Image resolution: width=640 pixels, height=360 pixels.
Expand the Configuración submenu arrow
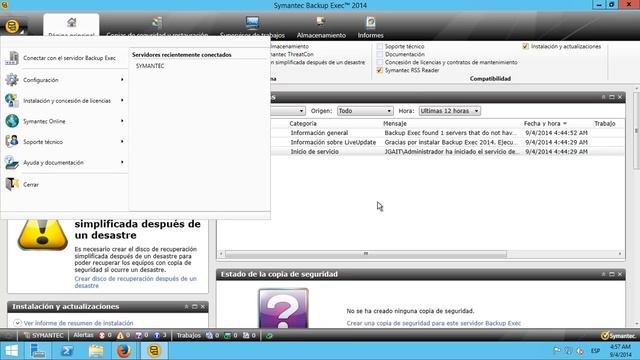(122, 80)
